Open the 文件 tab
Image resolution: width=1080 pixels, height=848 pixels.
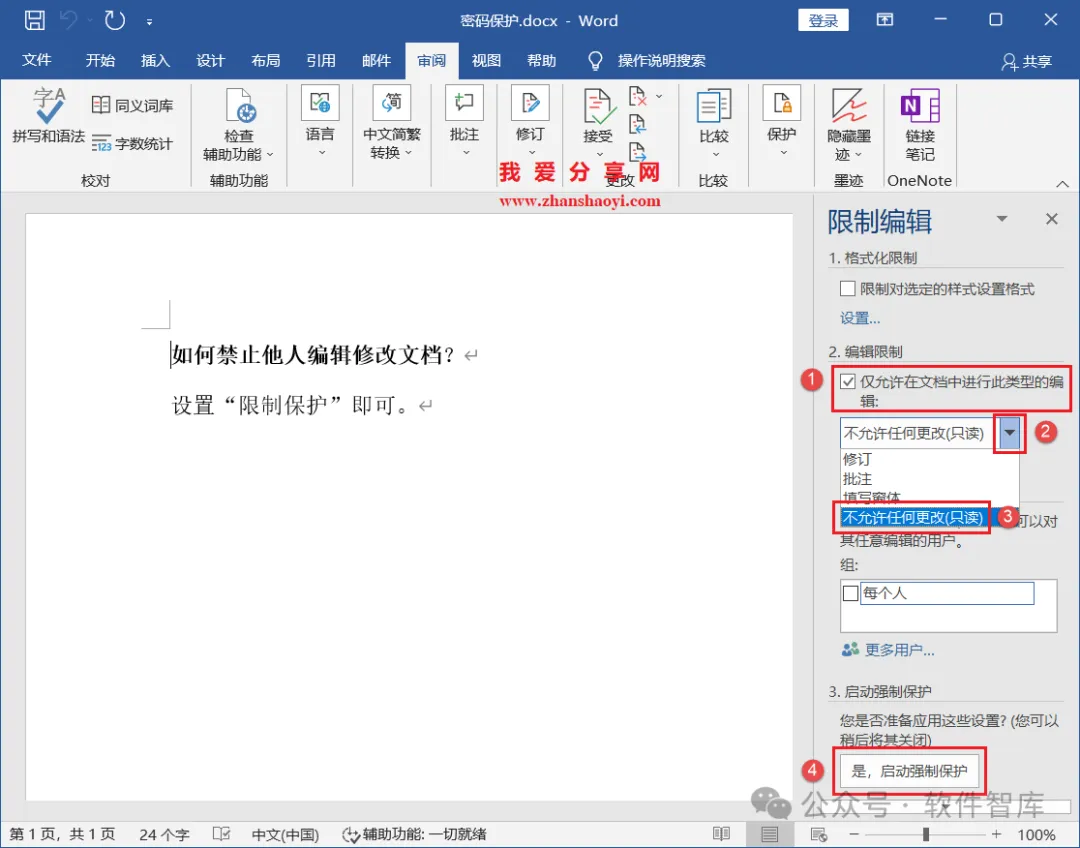[37, 60]
